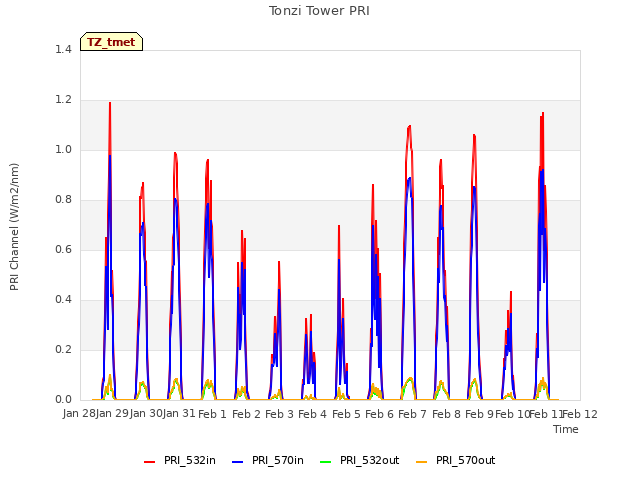Click the Feb 9 x-axis tick label

click(x=479, y=414)
